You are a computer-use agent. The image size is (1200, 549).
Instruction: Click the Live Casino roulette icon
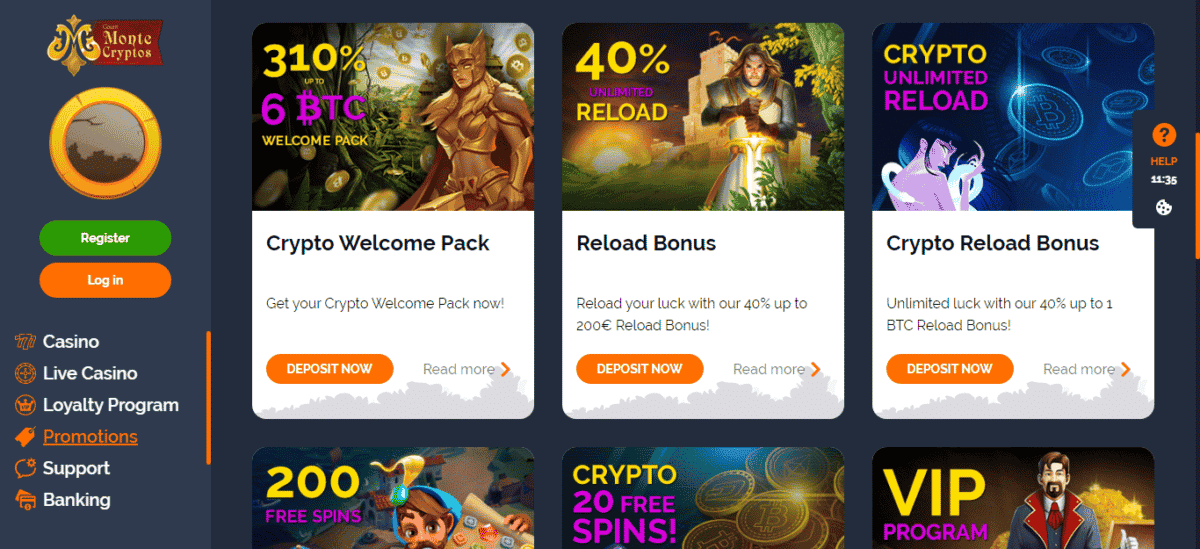25,373
